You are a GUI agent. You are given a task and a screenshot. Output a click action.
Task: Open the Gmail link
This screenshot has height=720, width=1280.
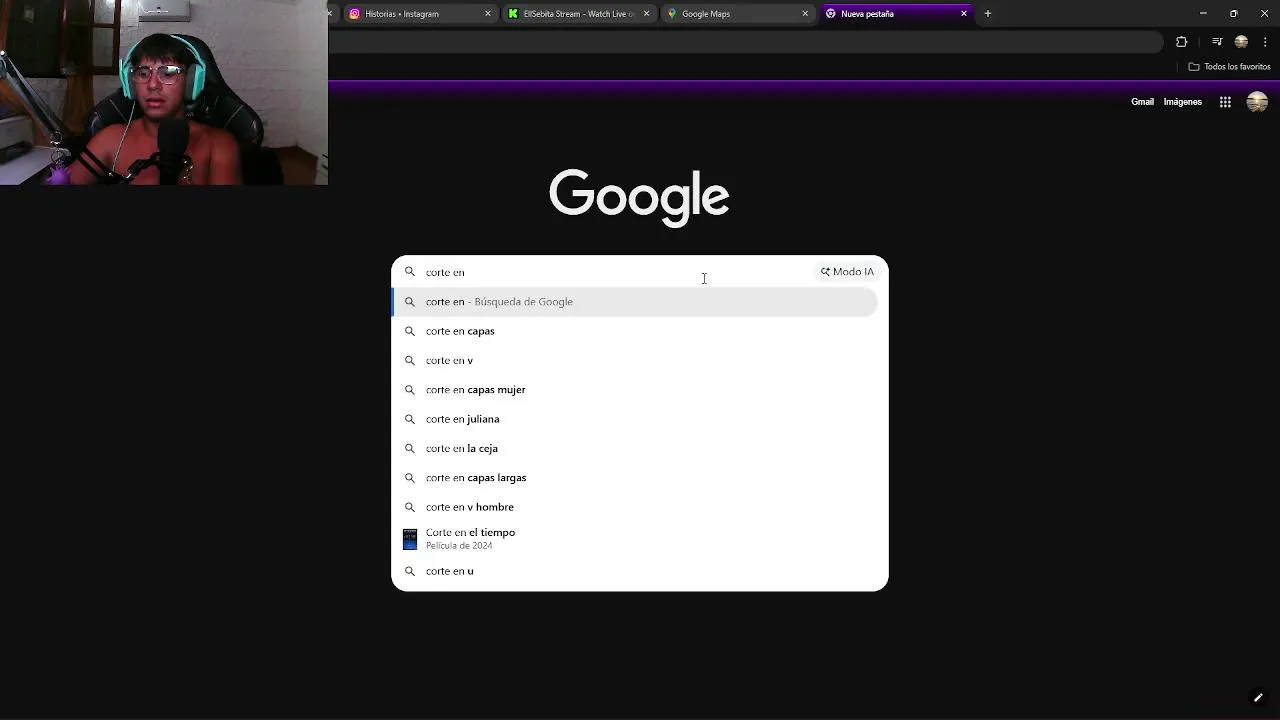pos(1142,102)
